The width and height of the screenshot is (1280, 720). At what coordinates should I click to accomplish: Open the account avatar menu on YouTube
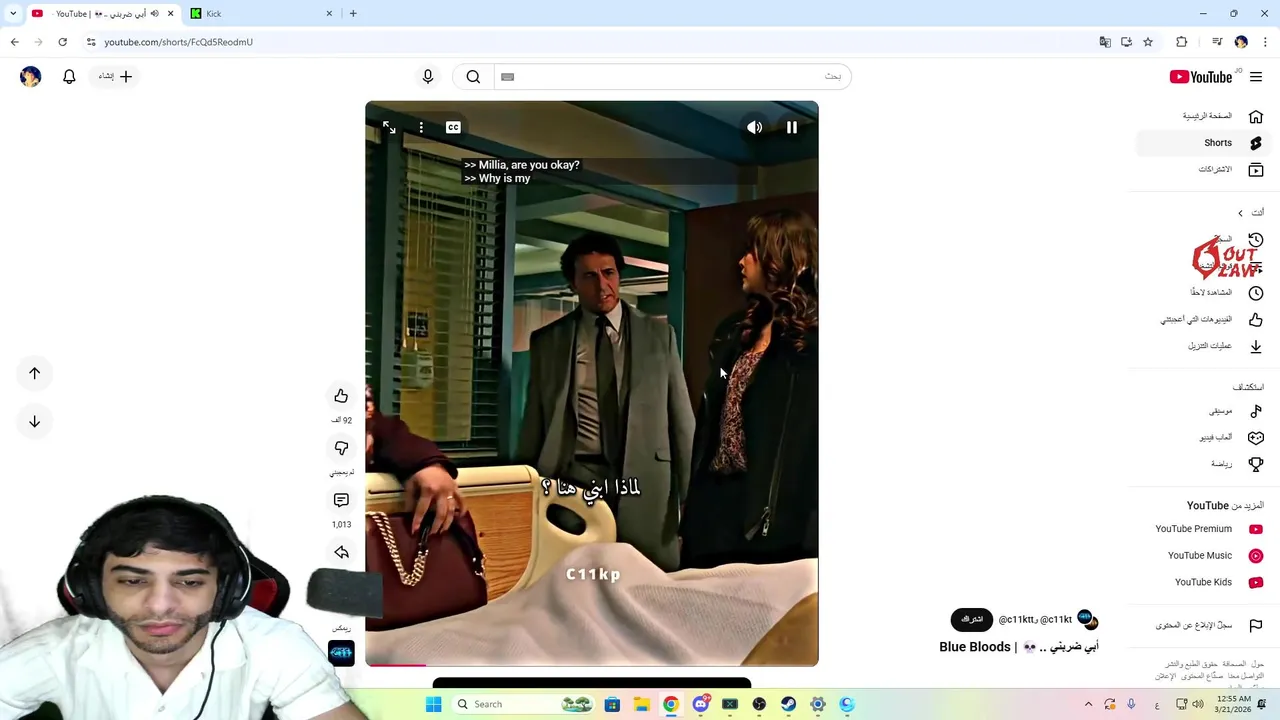click(30, 77)
